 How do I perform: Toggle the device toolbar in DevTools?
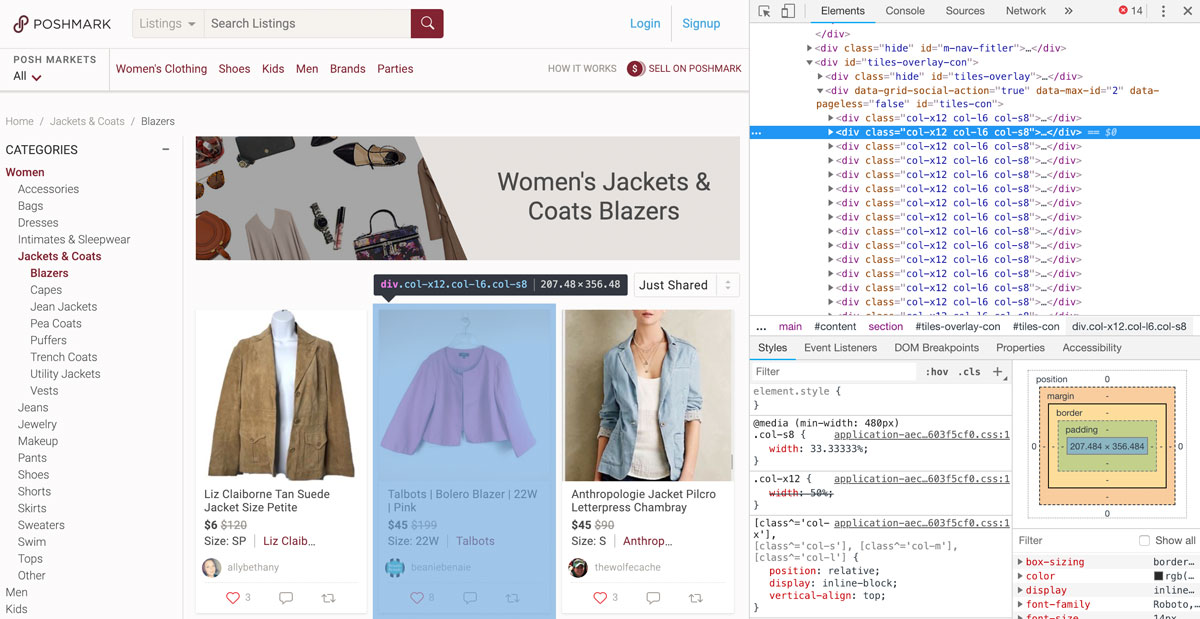[x=788, y=11]
